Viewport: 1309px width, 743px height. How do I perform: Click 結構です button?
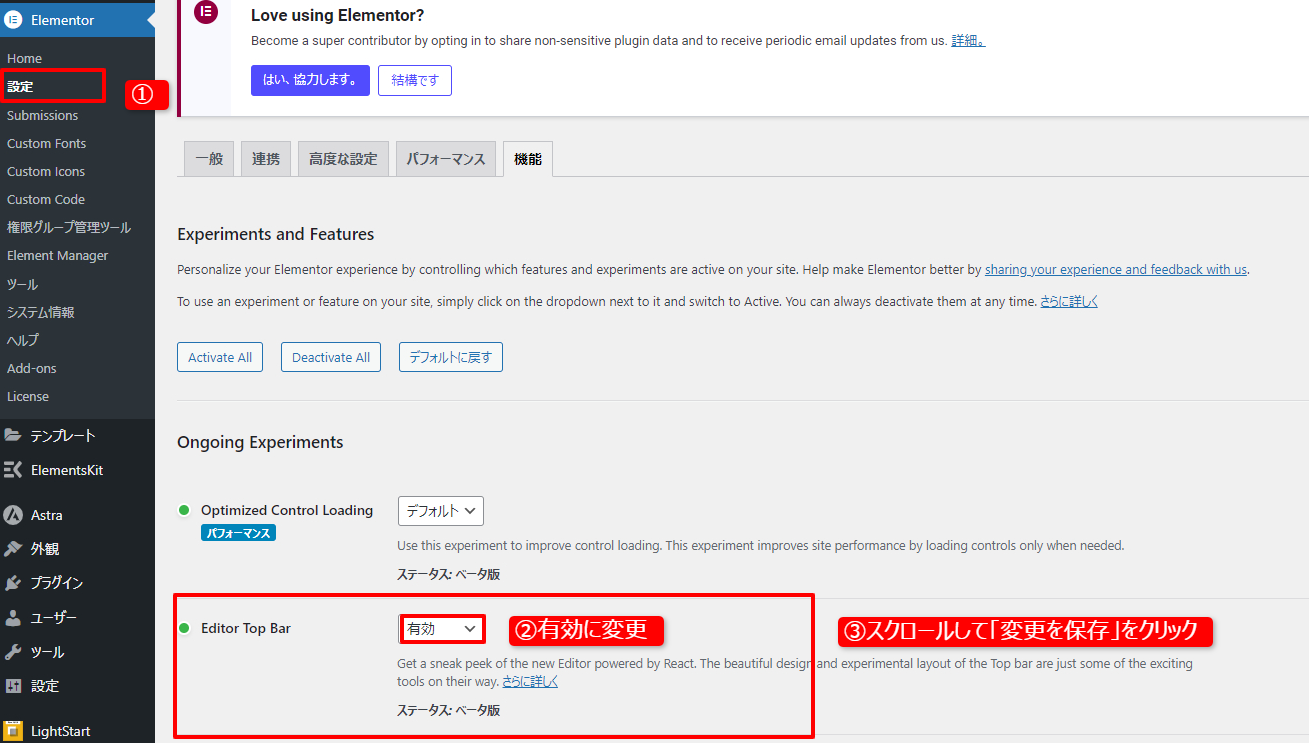pos(415,80)
